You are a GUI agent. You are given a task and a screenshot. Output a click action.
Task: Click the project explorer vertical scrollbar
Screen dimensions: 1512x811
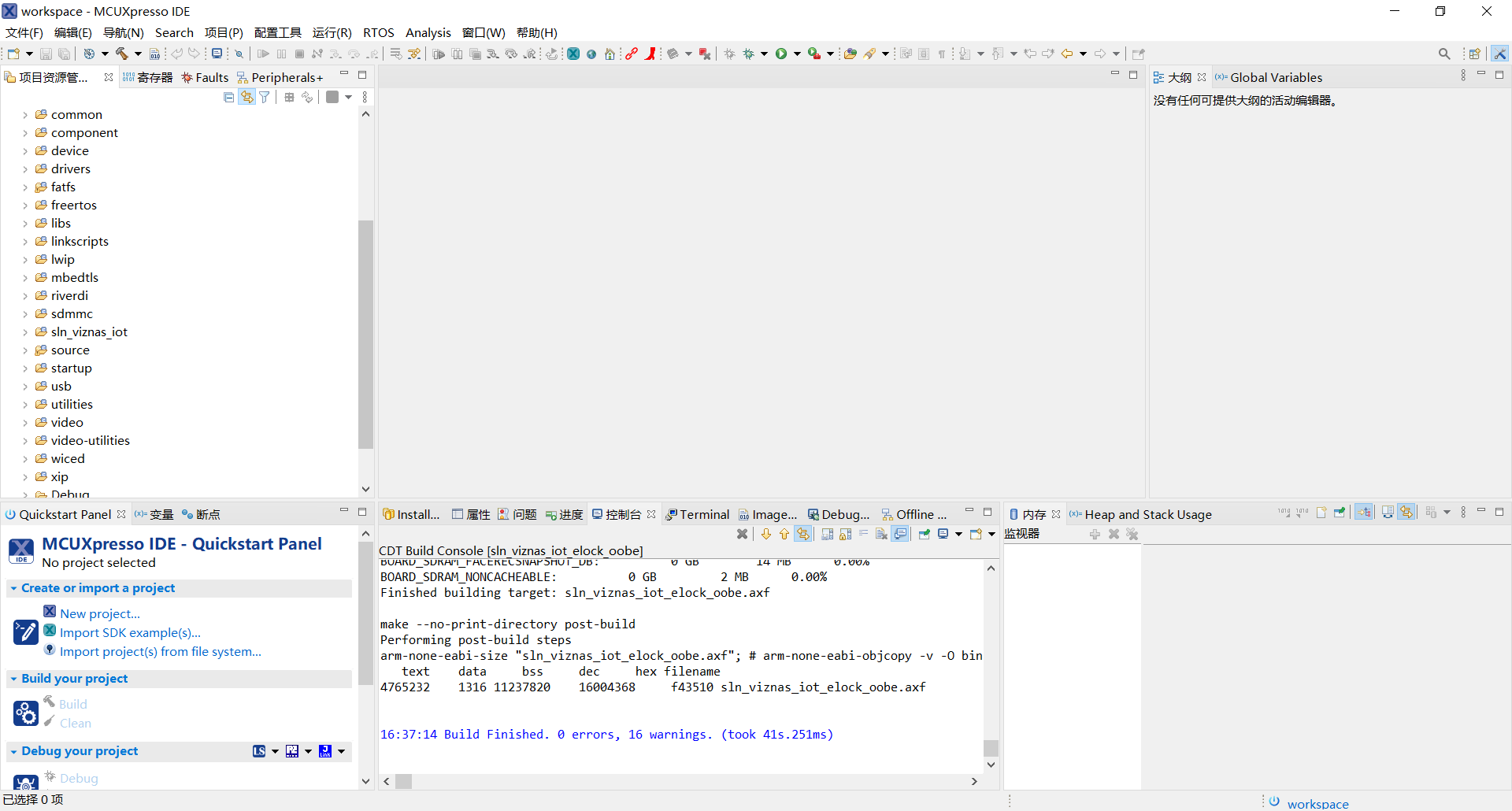365,334
